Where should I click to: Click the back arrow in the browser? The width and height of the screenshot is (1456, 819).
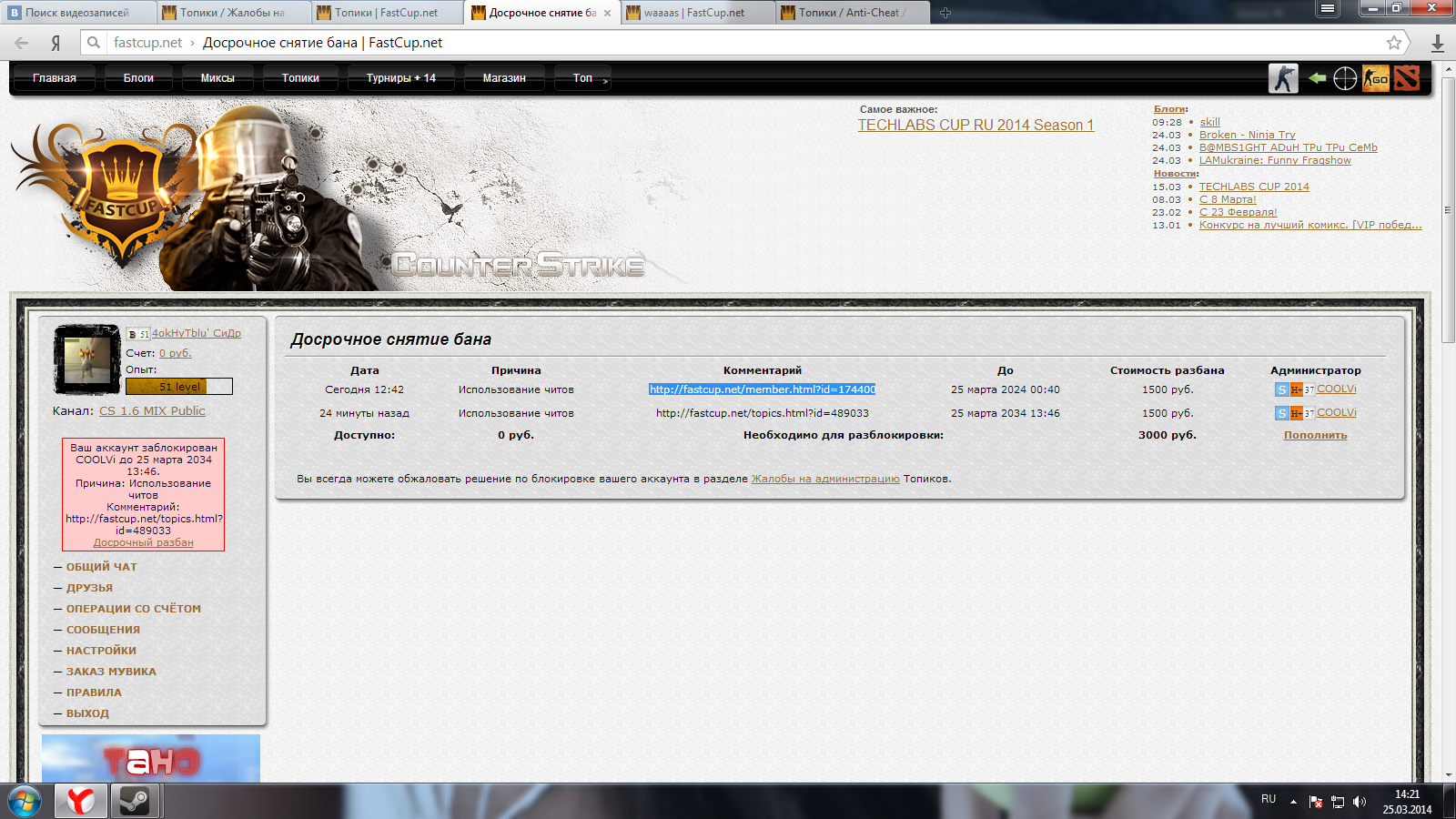(22, 43)
